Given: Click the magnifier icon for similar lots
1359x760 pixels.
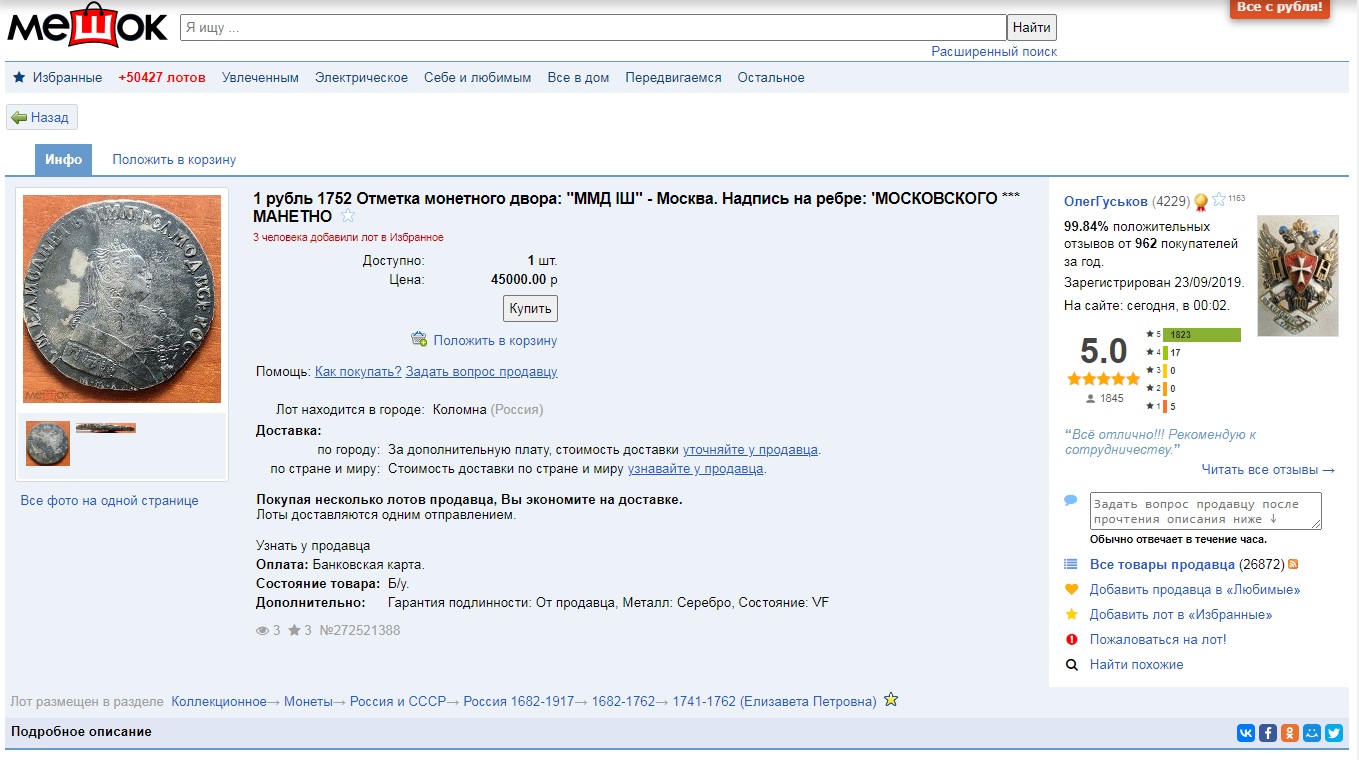Looking at the screenshot, I should (1071, 665).
